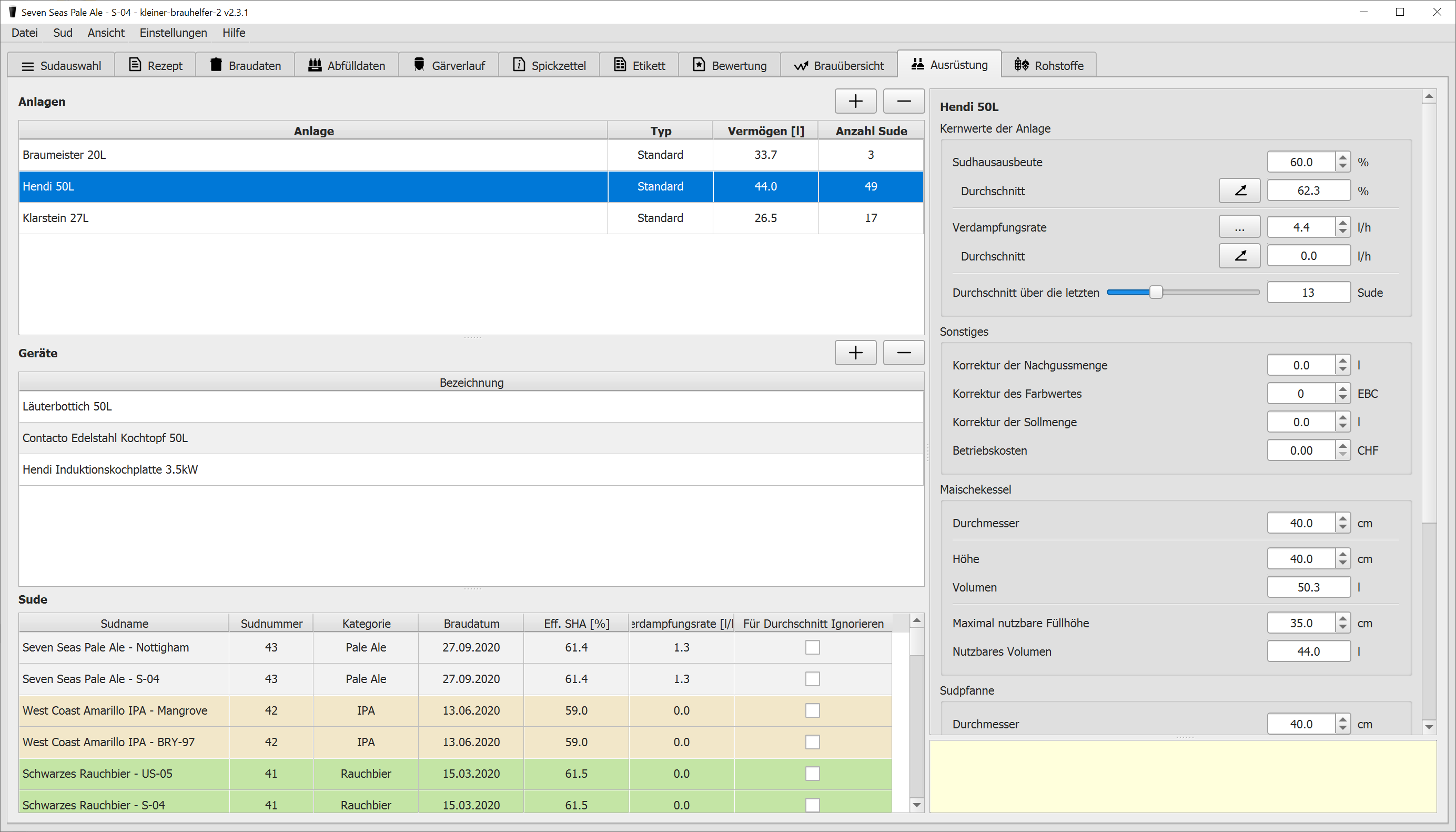1456x832 pixels.
Task: Open the Einstellungen menu
Action: (173, 33)
